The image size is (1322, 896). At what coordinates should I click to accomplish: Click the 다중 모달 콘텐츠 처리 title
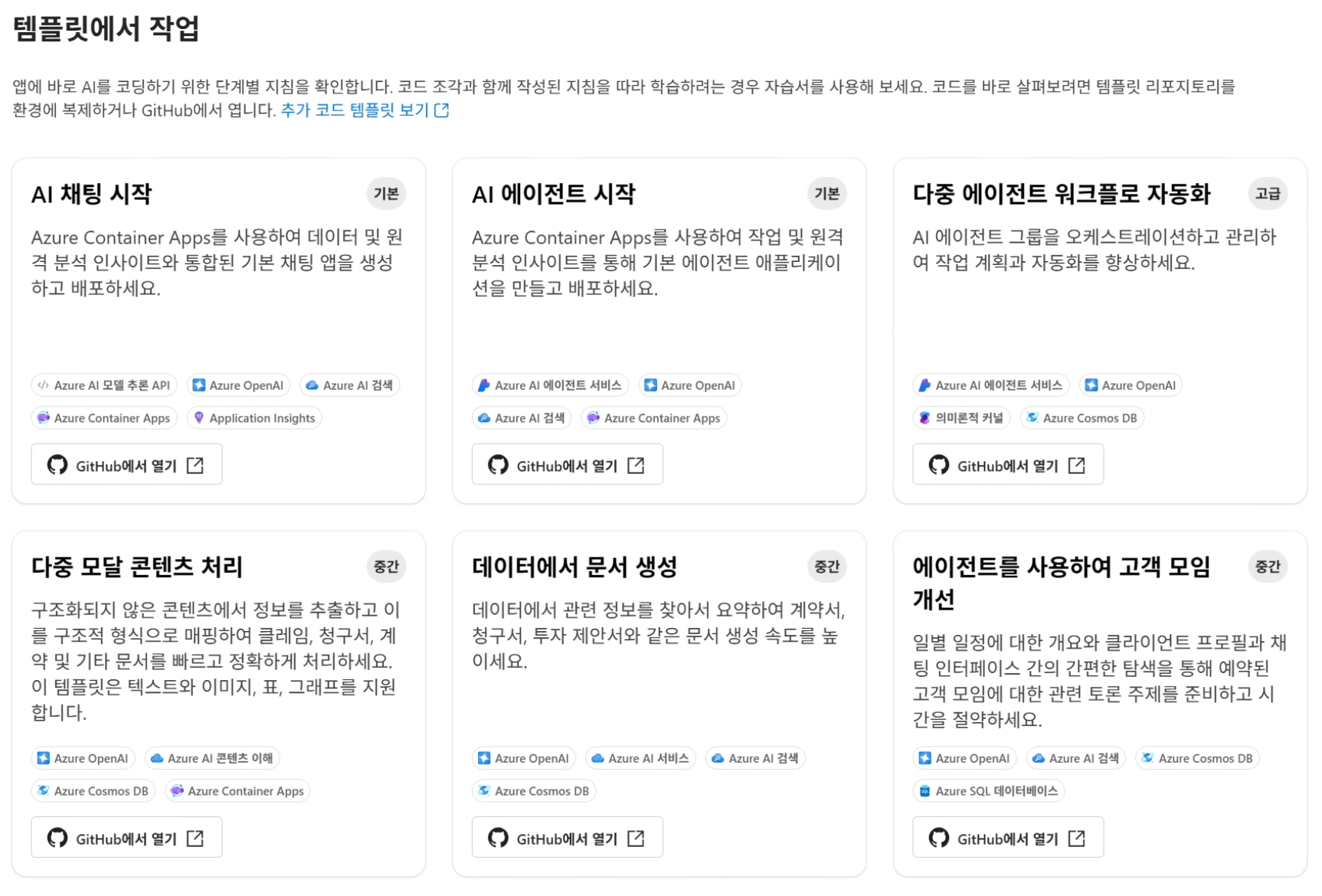click(136, 567)
